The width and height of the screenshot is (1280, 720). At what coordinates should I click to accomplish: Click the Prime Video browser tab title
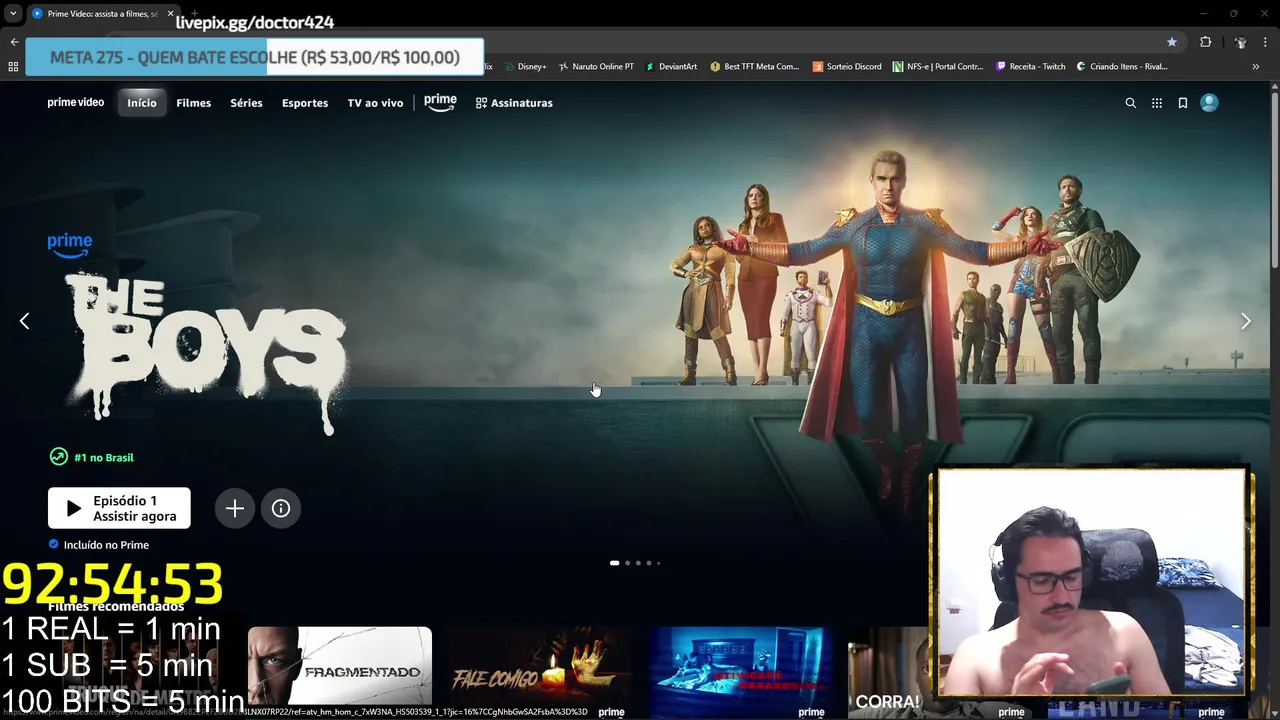point(102,14)
